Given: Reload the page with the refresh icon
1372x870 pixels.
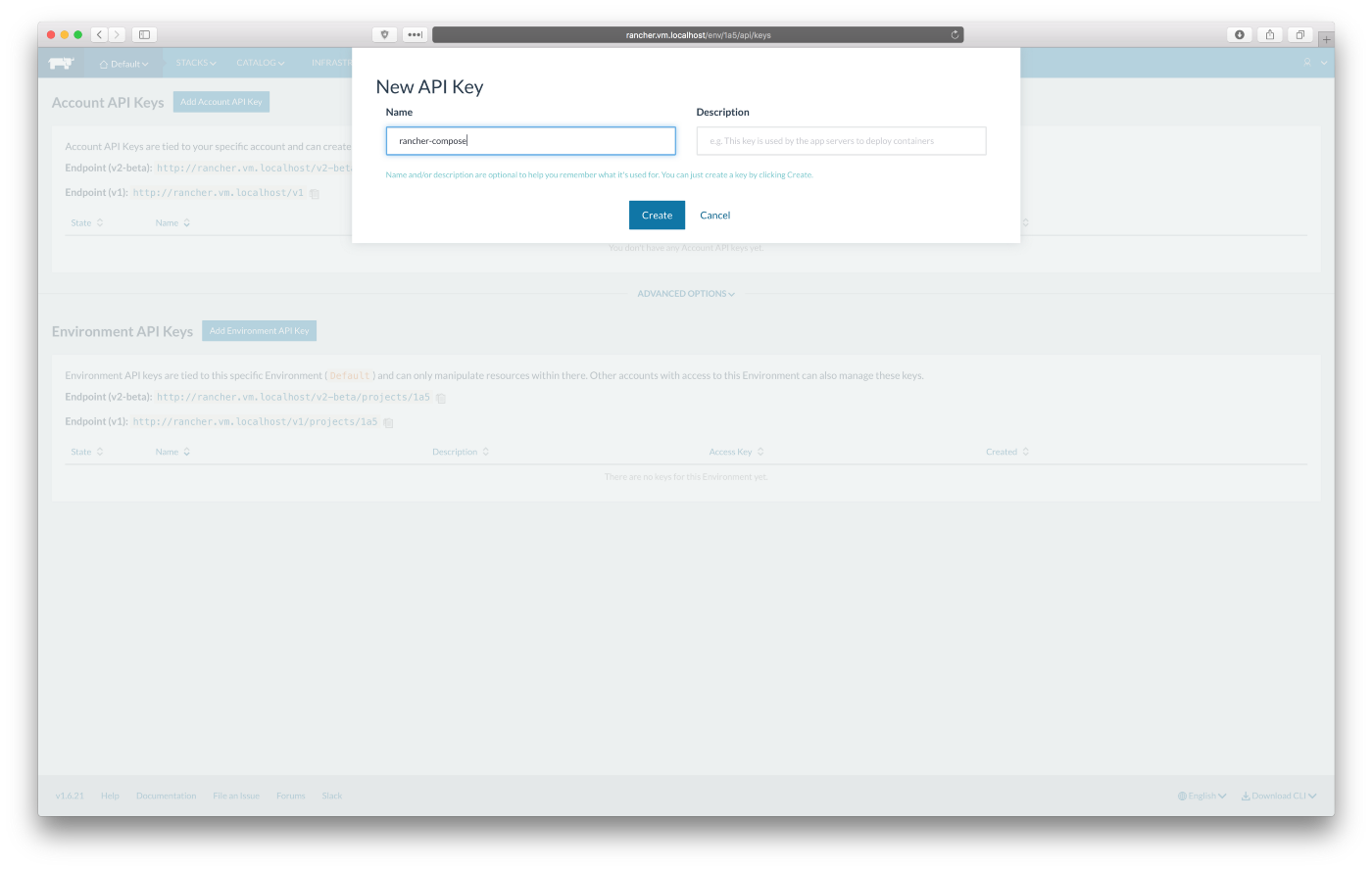Looking at the screenshot, I should tap(955, 34).
